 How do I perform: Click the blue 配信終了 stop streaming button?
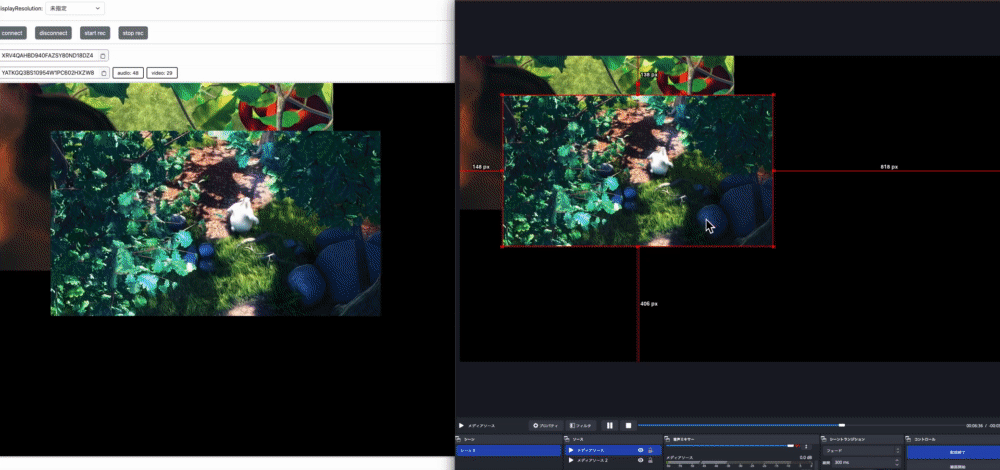pyautogui.click(x=953, y=452)
